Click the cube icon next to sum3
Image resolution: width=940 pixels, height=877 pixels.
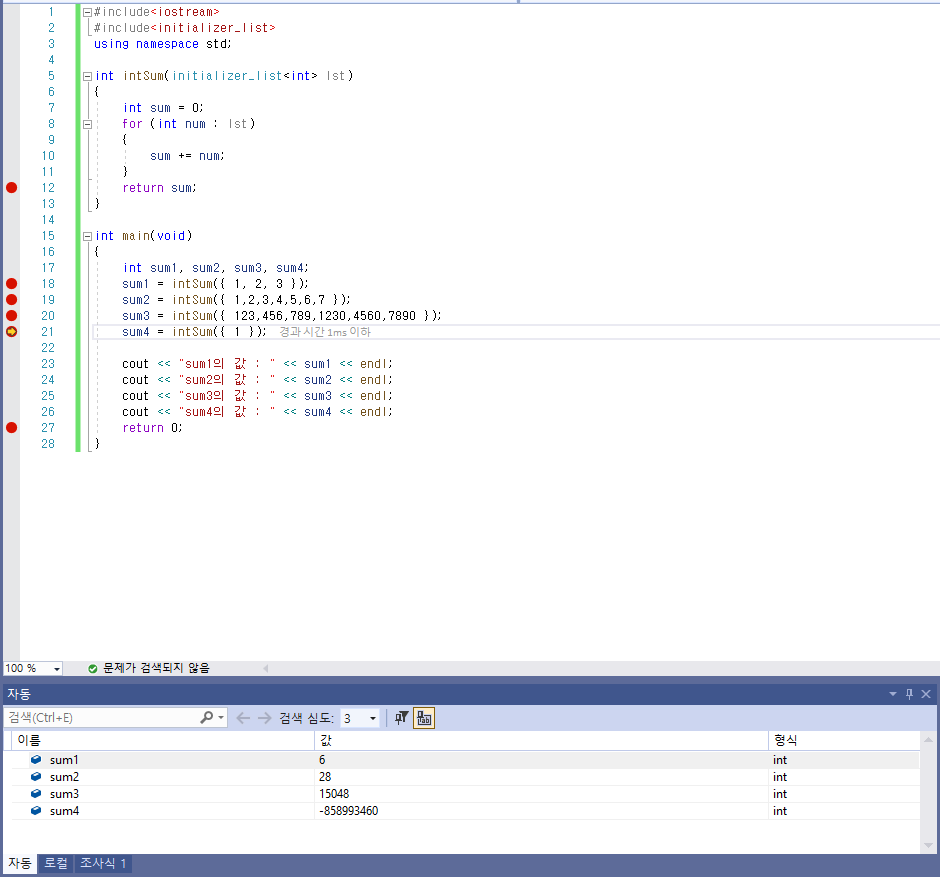(x=36, y=793)
